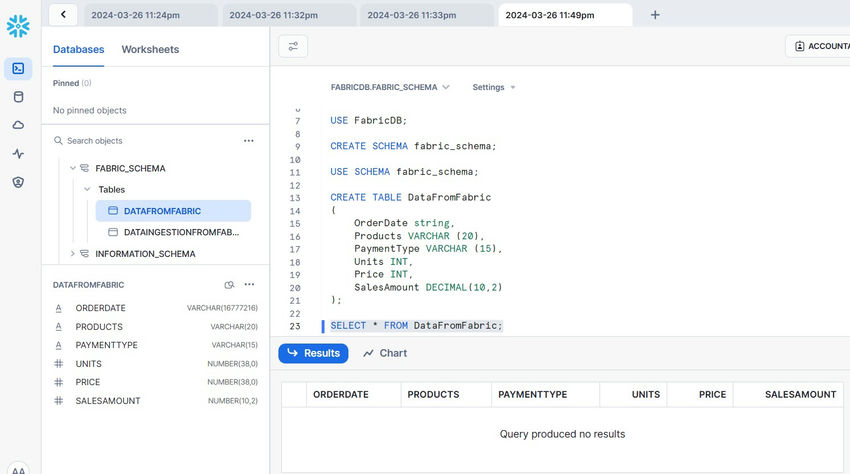This screenshot has width=850, height=474.
Task: Open the cloud Data Products sidebar icon
Action: (x=18, y=125)
